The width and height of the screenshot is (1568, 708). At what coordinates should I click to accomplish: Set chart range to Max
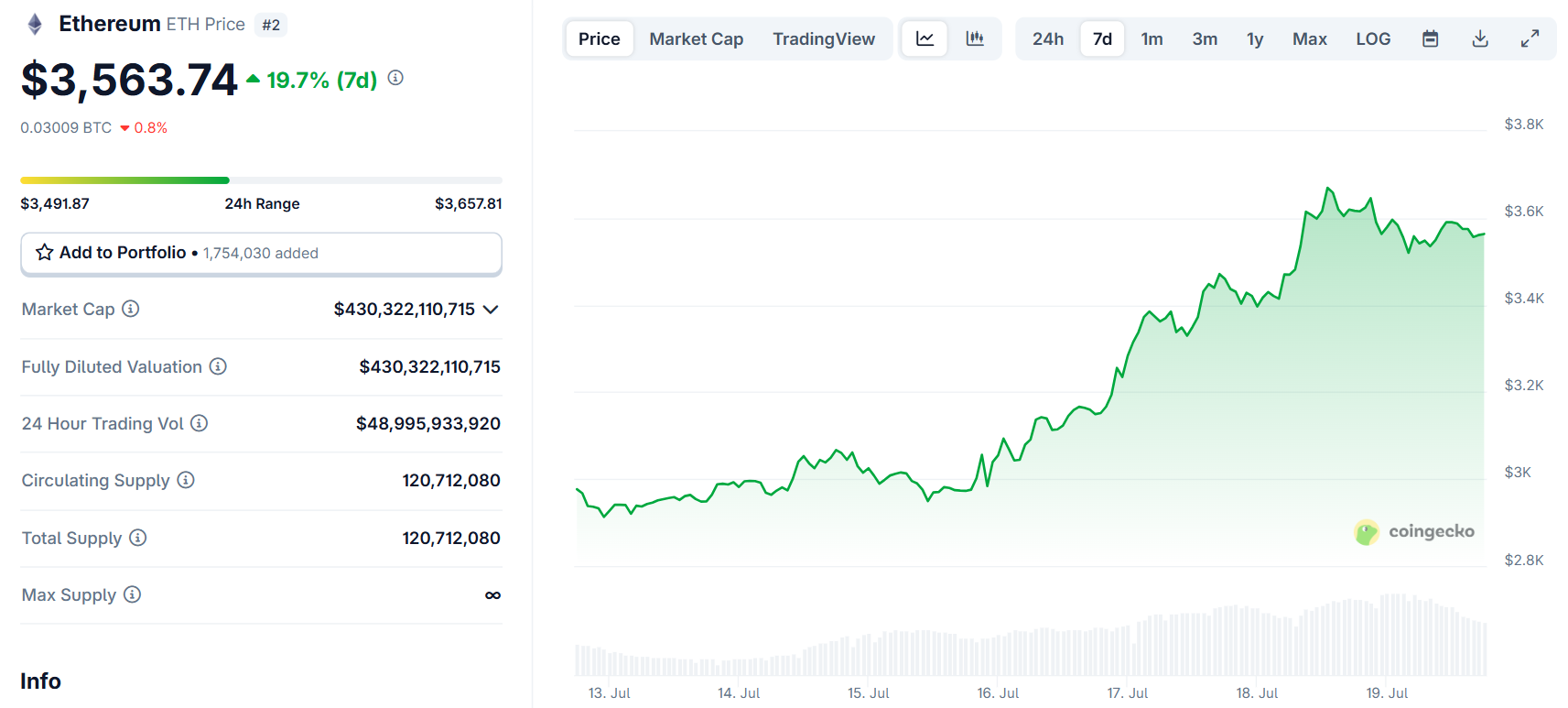tap(1310, 38)
